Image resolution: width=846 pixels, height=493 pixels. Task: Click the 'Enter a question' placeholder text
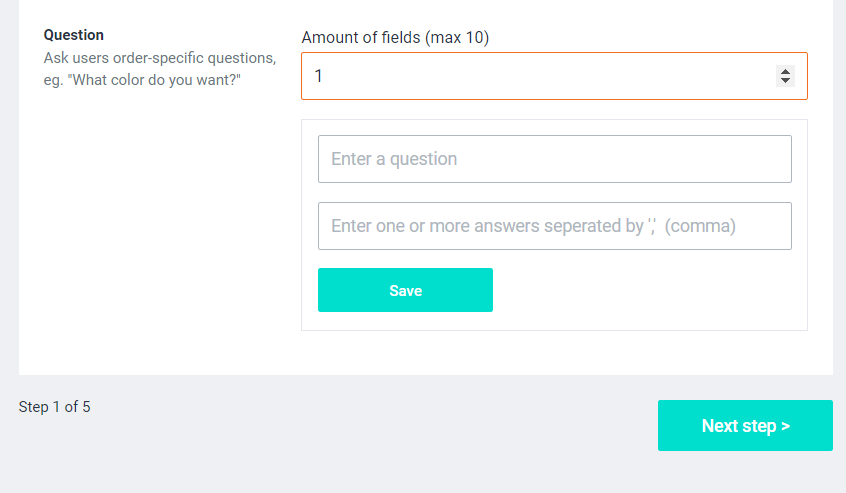[x=394, y=159]
